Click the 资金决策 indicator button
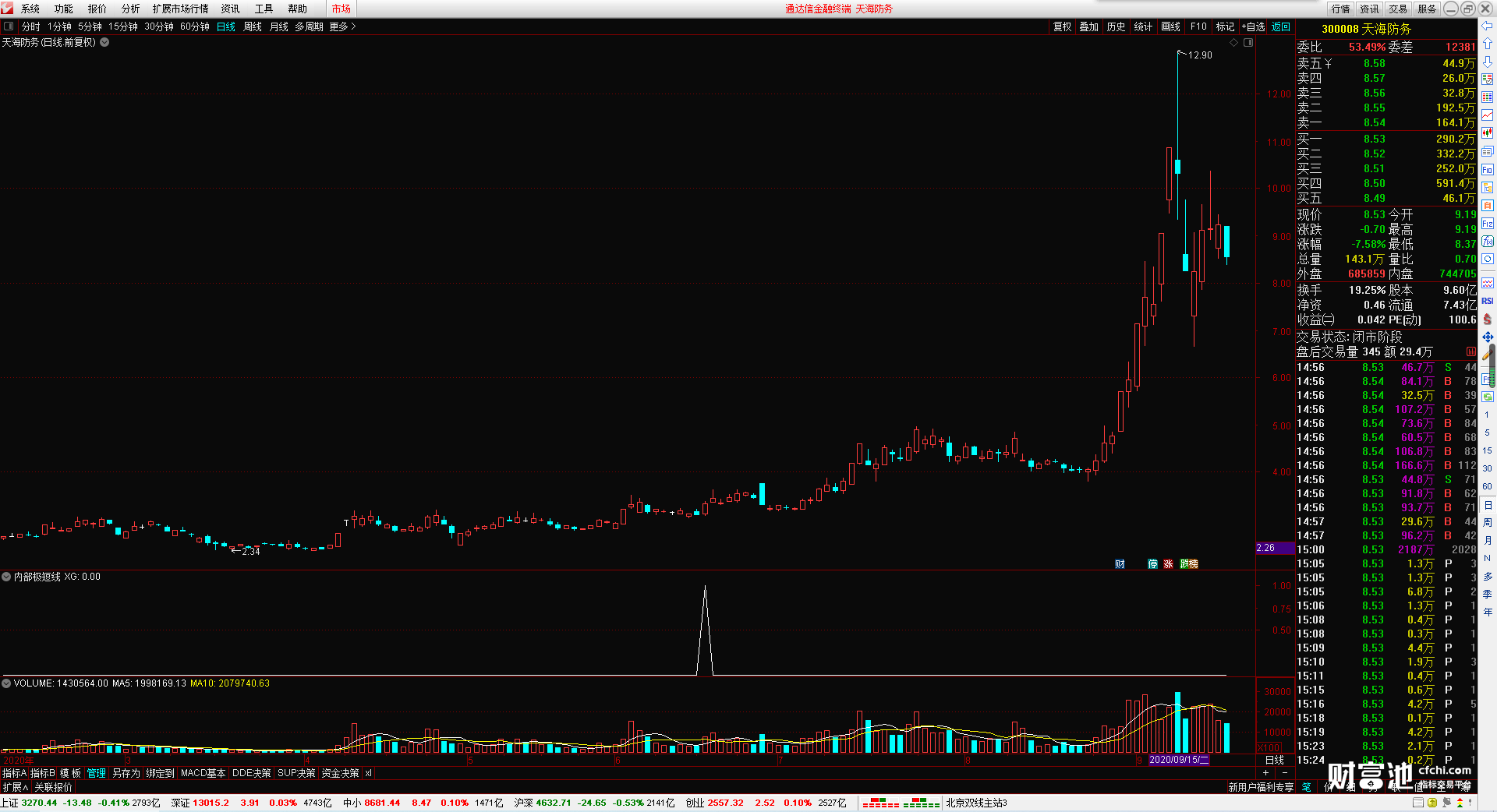Screen dimensions: 1497x812 [340, 773]
